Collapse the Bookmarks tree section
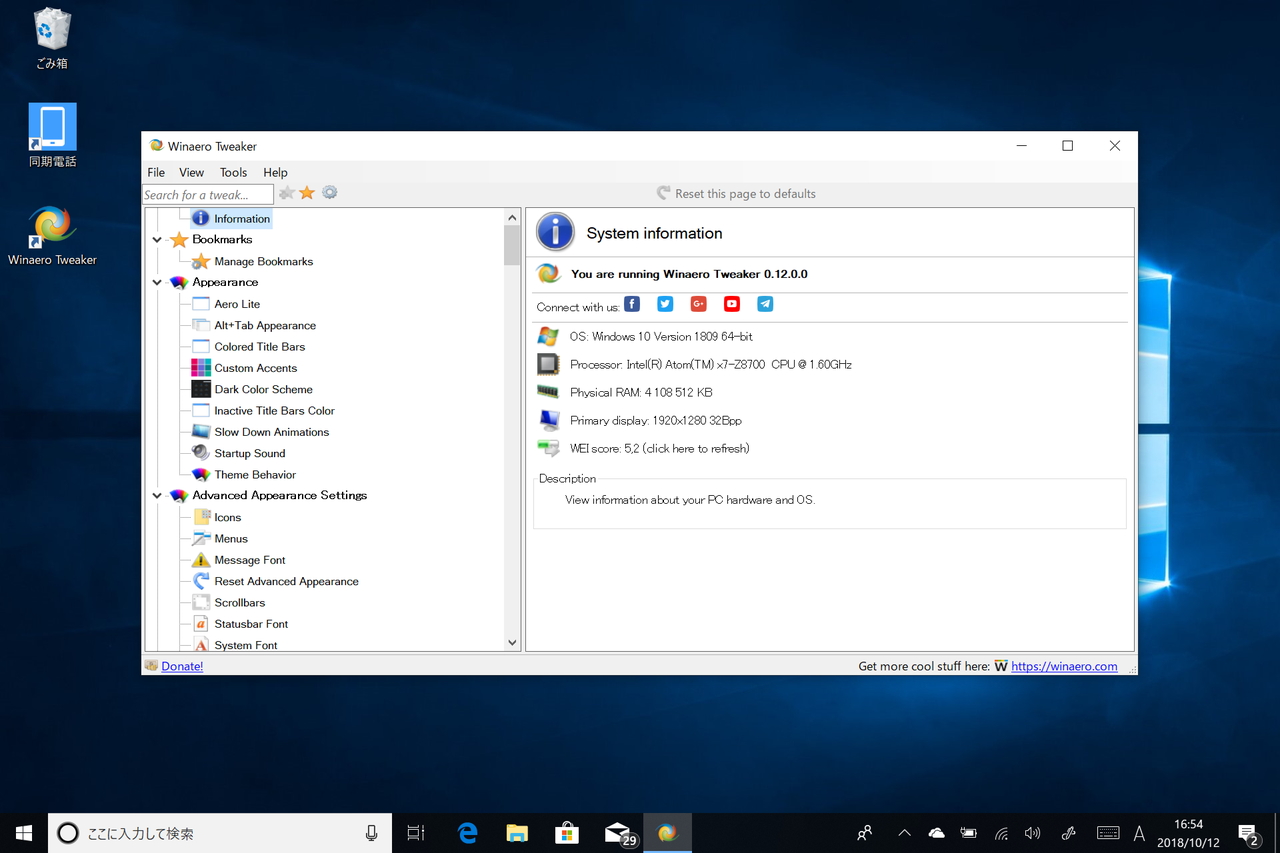Image resolution: width=1280 pixels, height=853 pixels. click(x=157, y=239)
